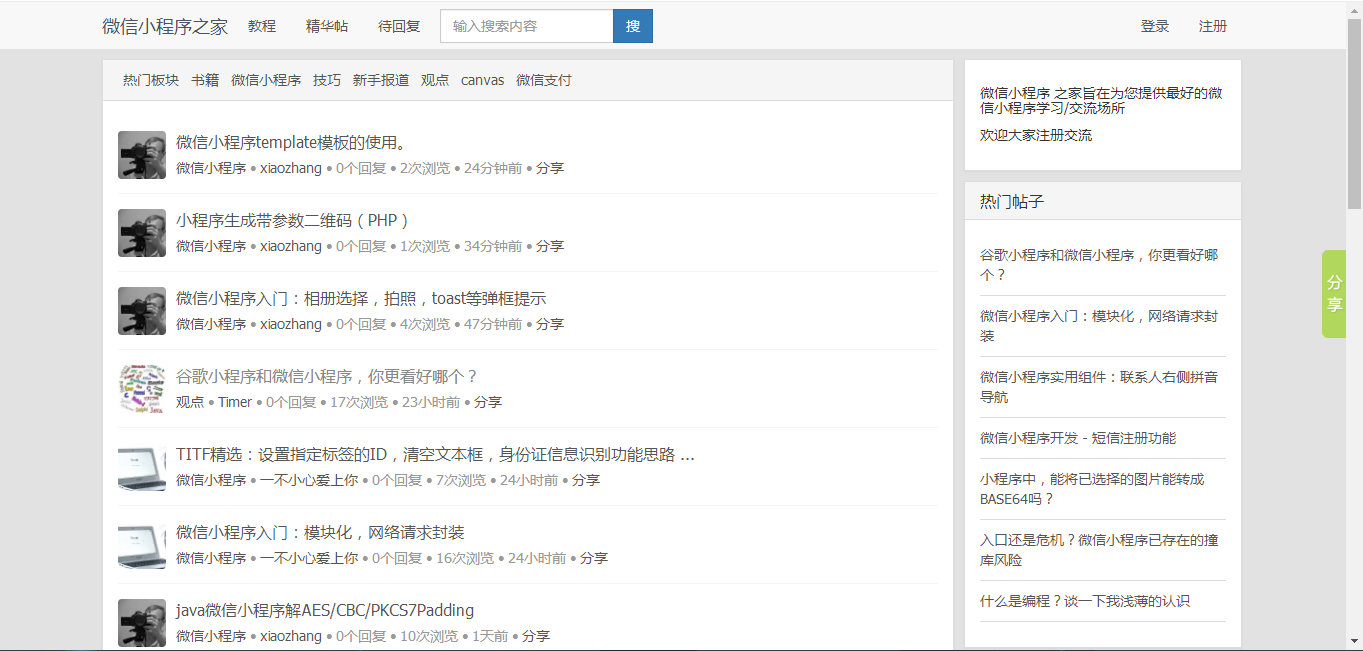Click 分享 on the template模板 post row
Screen dimensions: 1363x651
550,168
